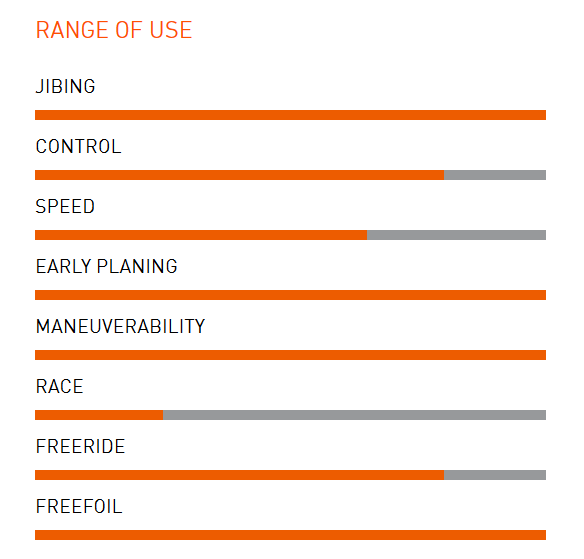
Task: Click the SPEED label text
Action: (x=65, y=206)
